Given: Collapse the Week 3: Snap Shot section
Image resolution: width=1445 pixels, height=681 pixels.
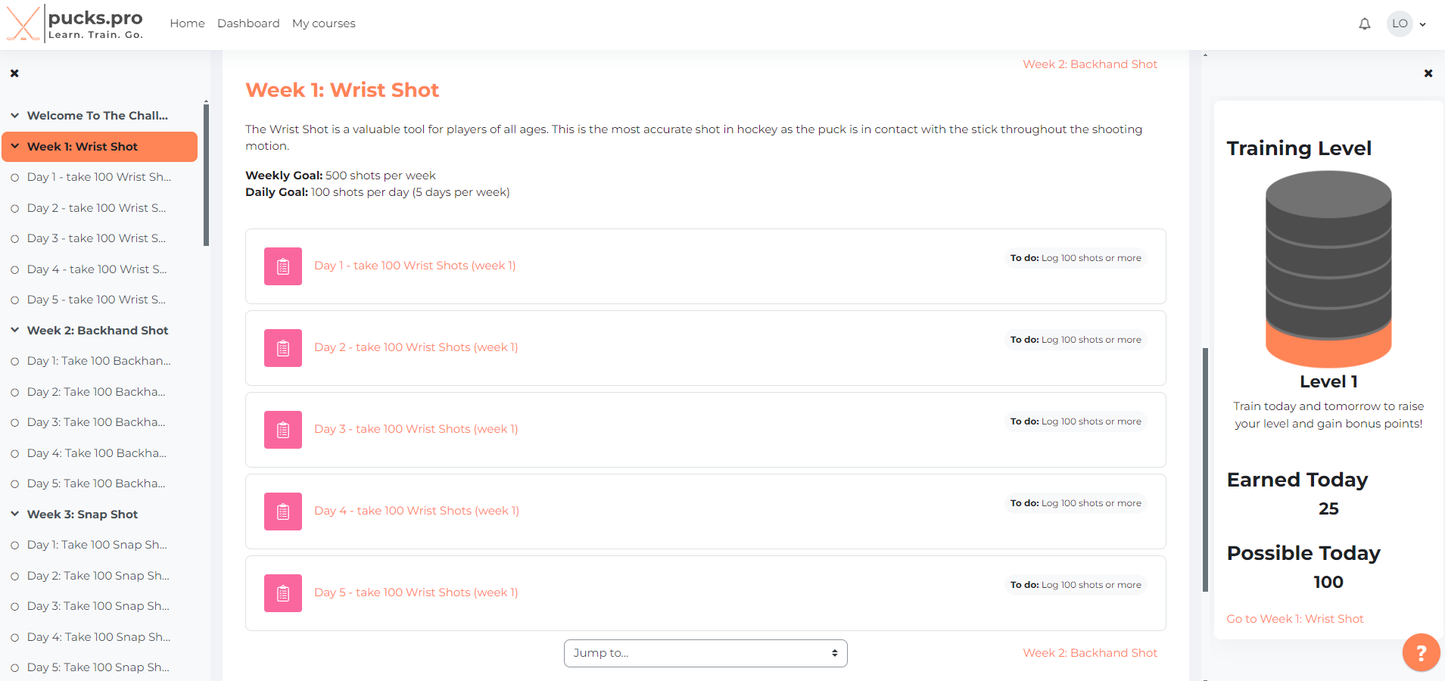Looking at the screenshot, I should 15,514.
